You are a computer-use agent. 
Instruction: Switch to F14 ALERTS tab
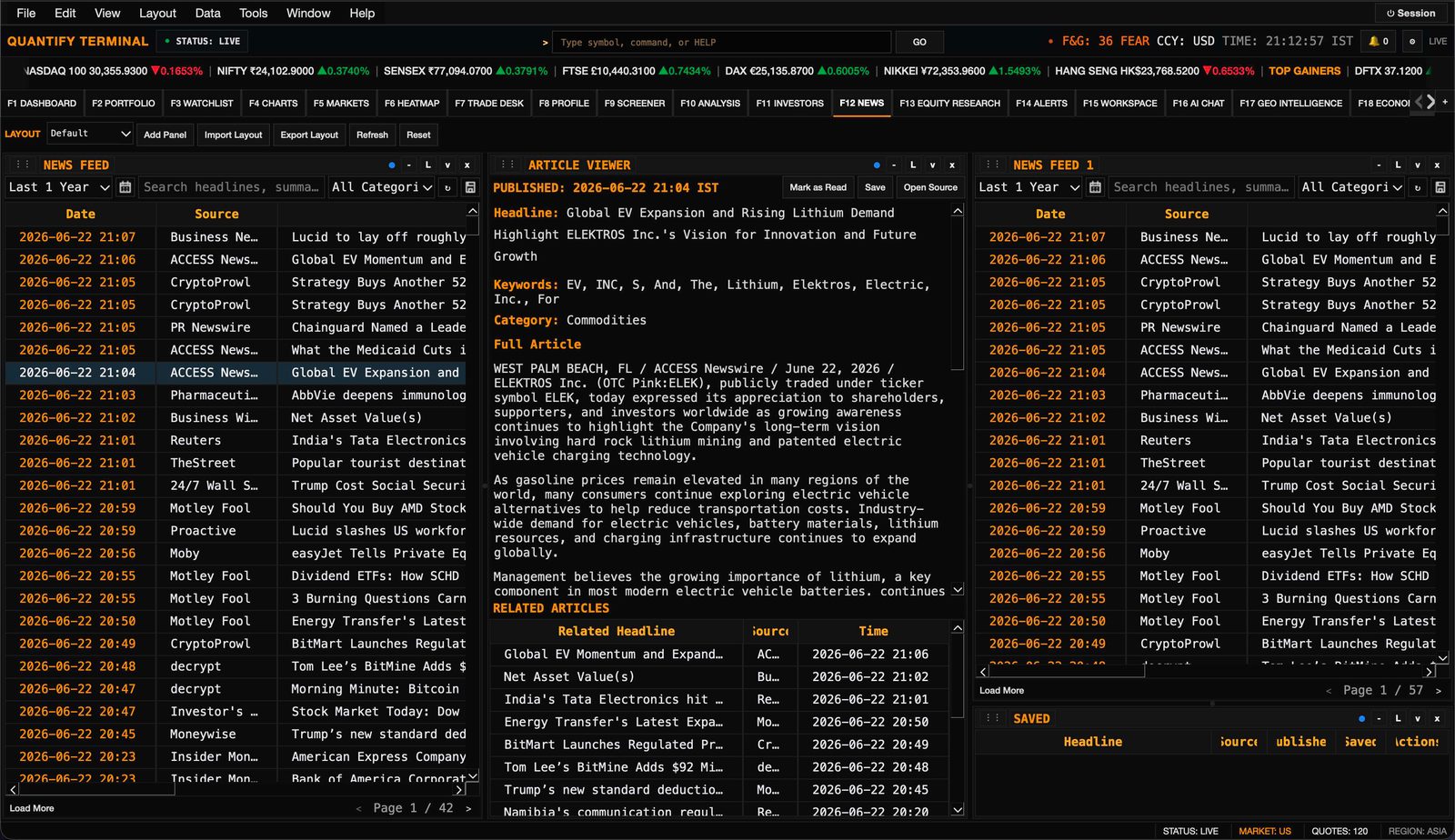1041,103
